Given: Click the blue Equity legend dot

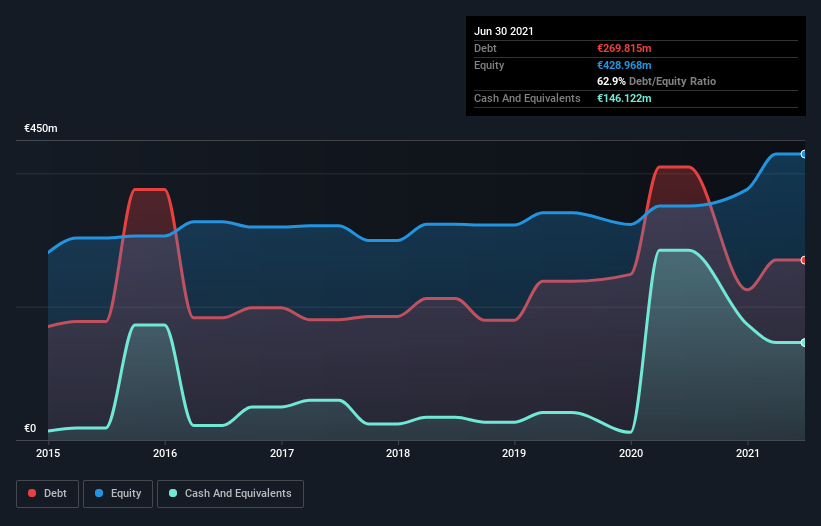Looking at the screenshot, I should pyautogui.click(x=99, y=493).
